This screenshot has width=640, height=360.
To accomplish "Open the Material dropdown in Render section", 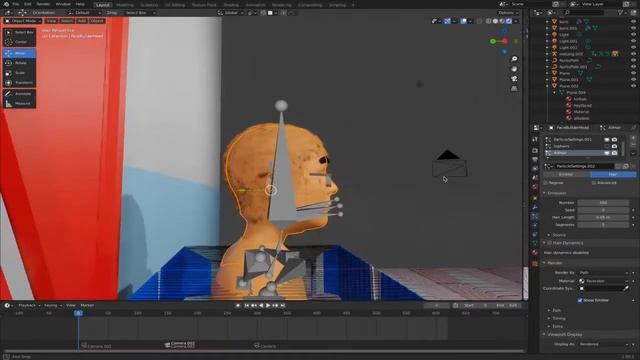I will 604,281.
